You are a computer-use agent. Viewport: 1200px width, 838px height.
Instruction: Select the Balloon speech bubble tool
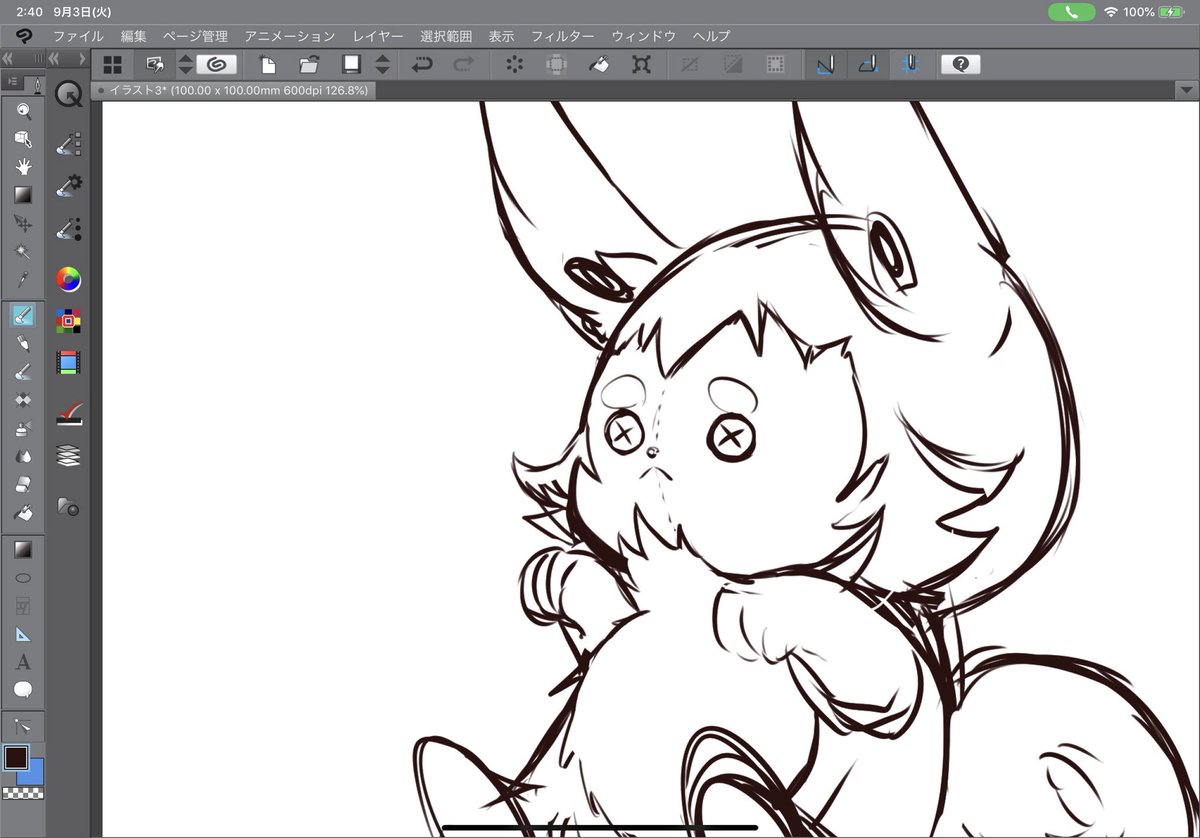click(x=22, y=689)
